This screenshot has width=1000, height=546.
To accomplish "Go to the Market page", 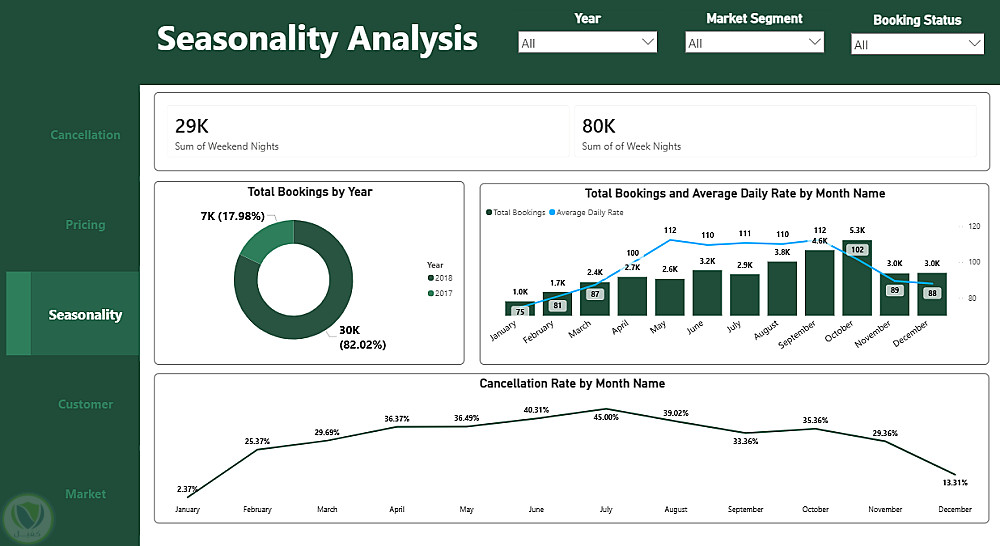I will point(85,494).
